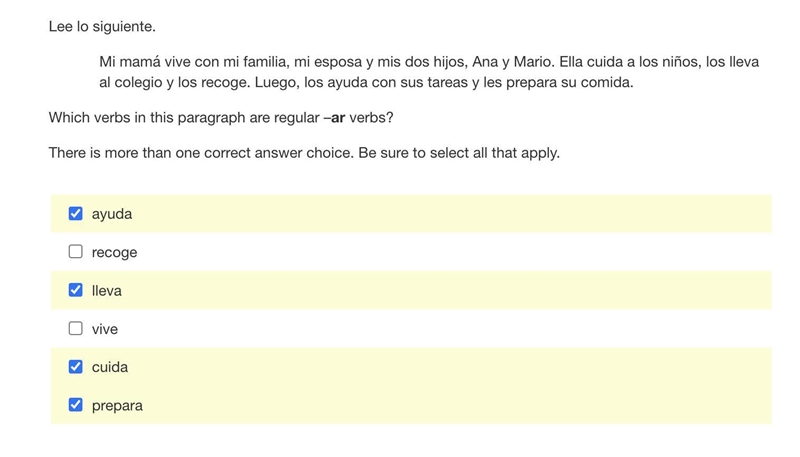Check the recoge checkbox
This screenshot has width=800, height=457.
[x=76, y=251]
